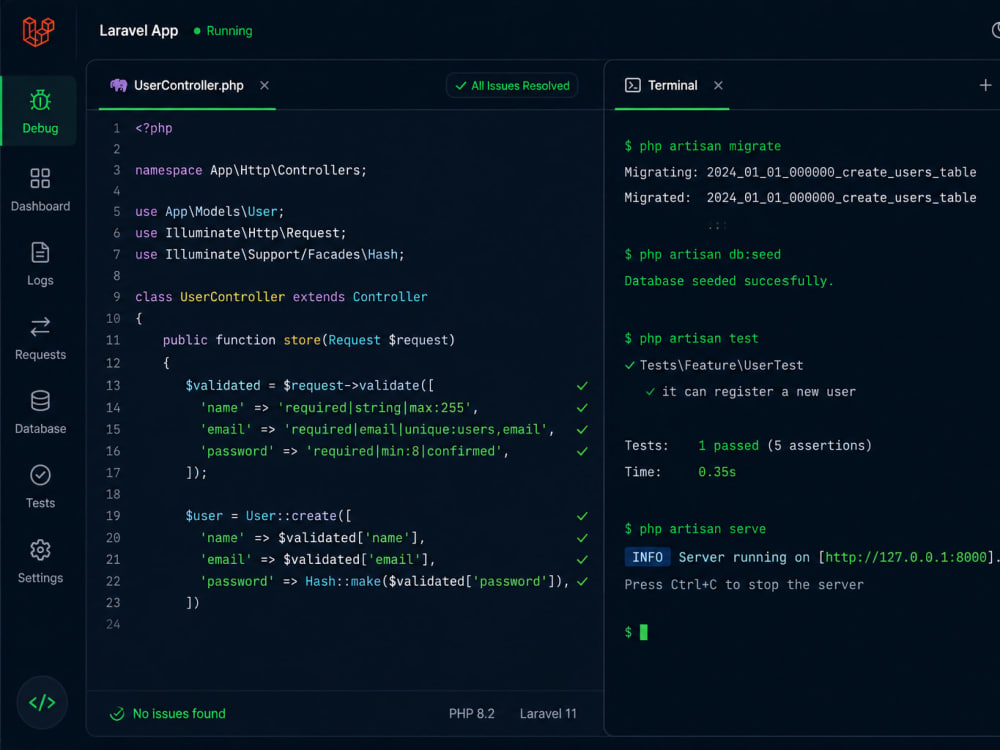
Task: Click the check mark on line 13
Action: [x=582, y=386]
